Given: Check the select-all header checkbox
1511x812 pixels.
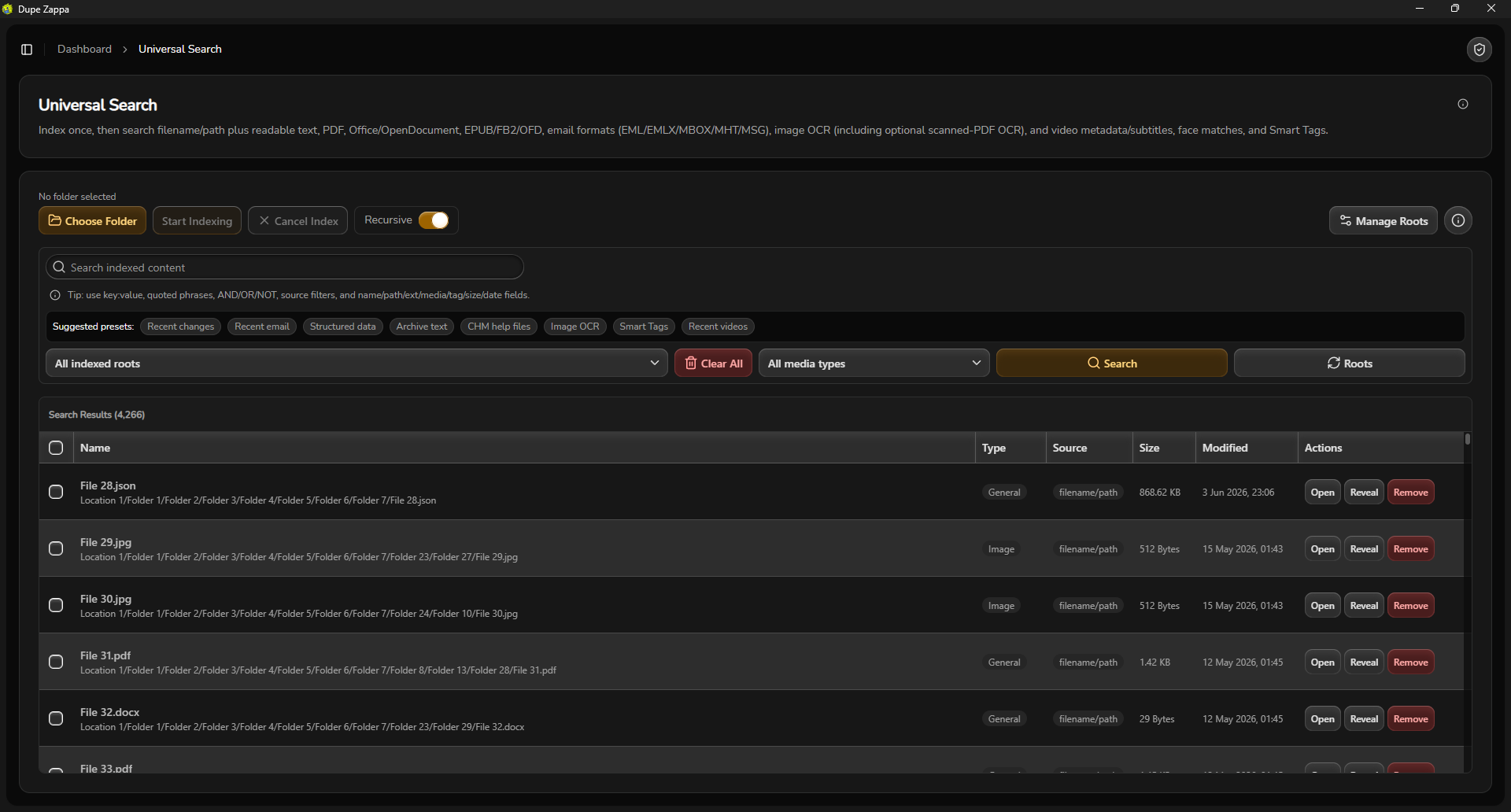Looking at the screenshot, I should 56,448.
